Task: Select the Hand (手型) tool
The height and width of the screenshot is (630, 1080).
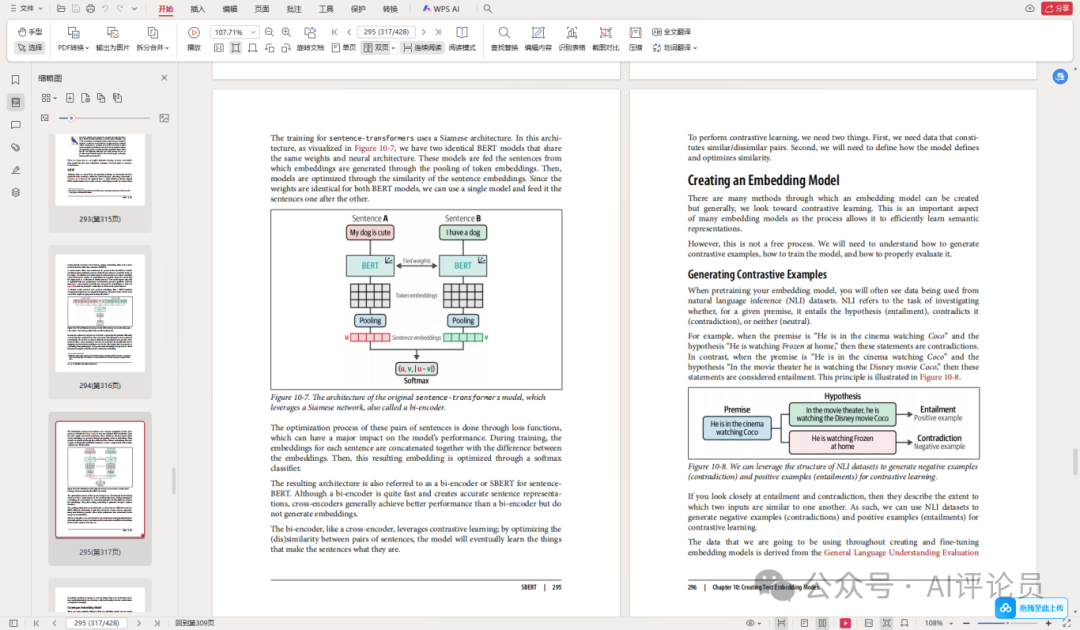Action: point(30,32)
